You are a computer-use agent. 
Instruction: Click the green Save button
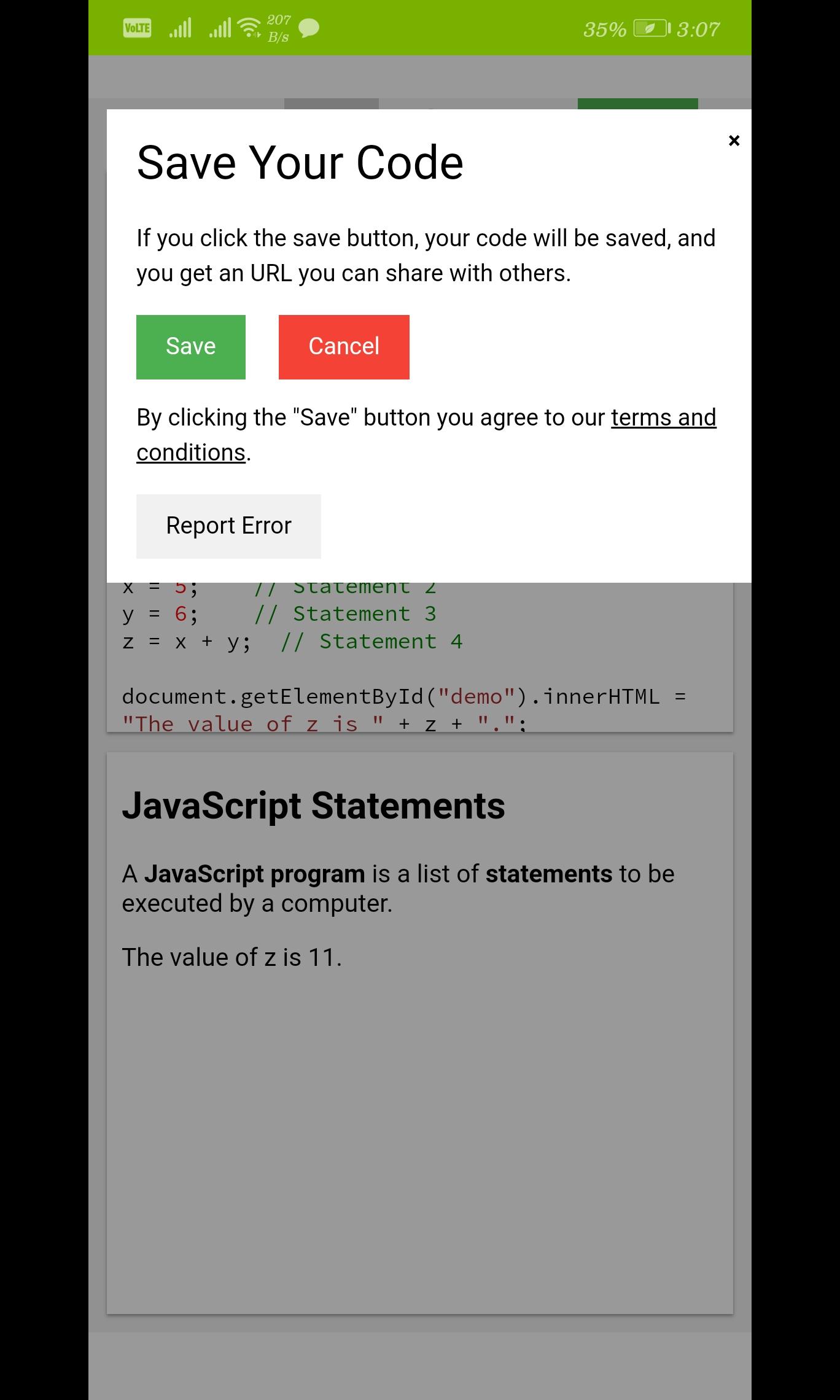[x=191, y=347]
